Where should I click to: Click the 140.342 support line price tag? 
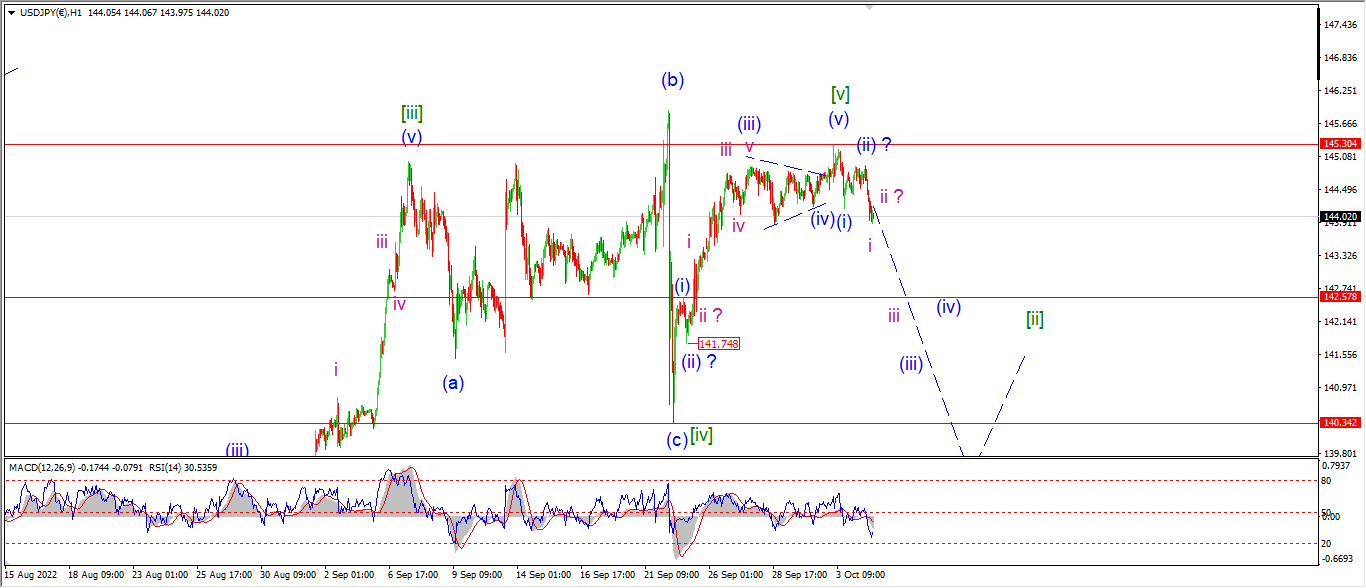pyautogui.click(x=1340, y=423)
